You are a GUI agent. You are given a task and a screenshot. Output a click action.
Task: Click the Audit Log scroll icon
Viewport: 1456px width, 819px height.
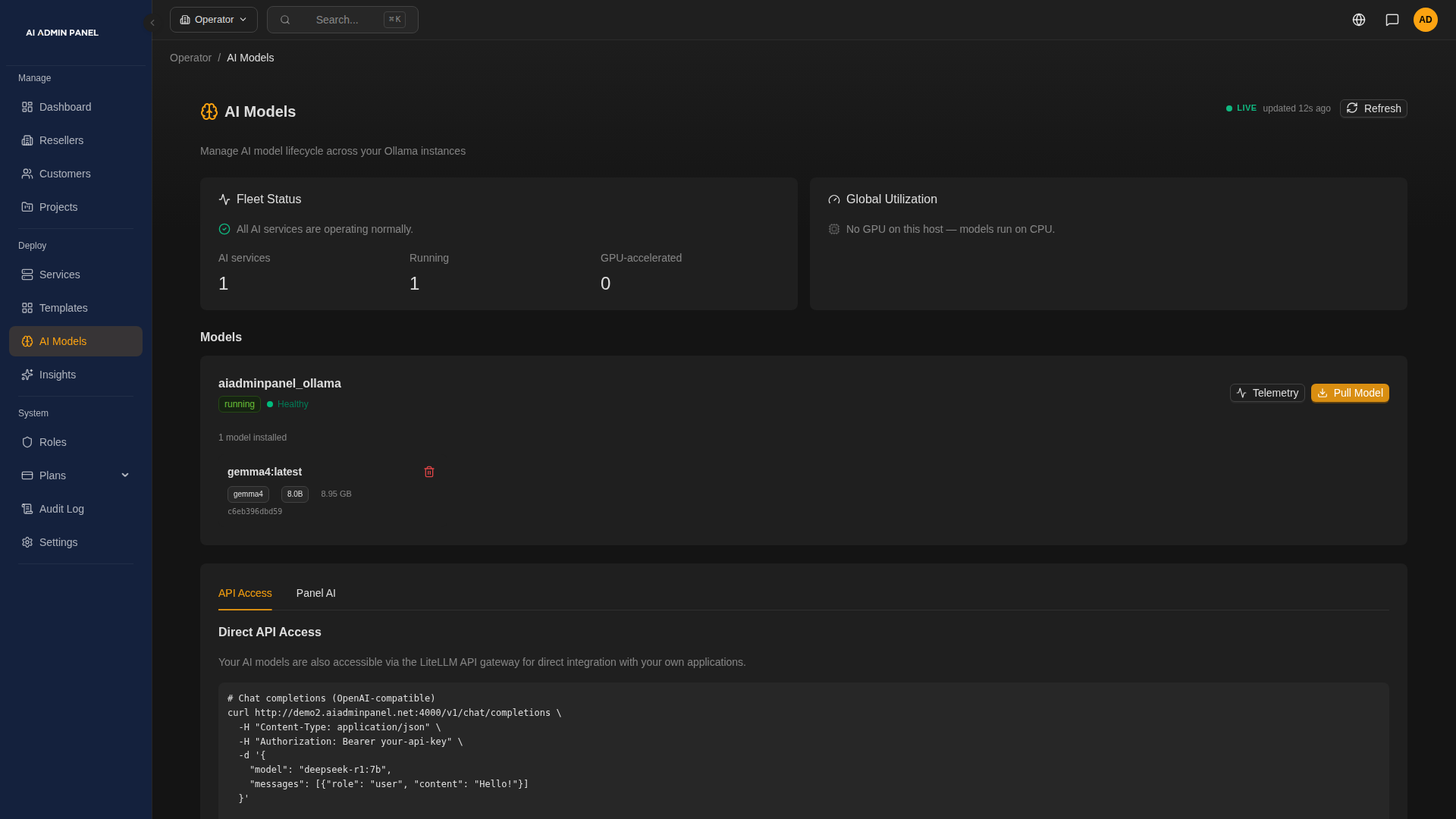click(x=27, y=509)
